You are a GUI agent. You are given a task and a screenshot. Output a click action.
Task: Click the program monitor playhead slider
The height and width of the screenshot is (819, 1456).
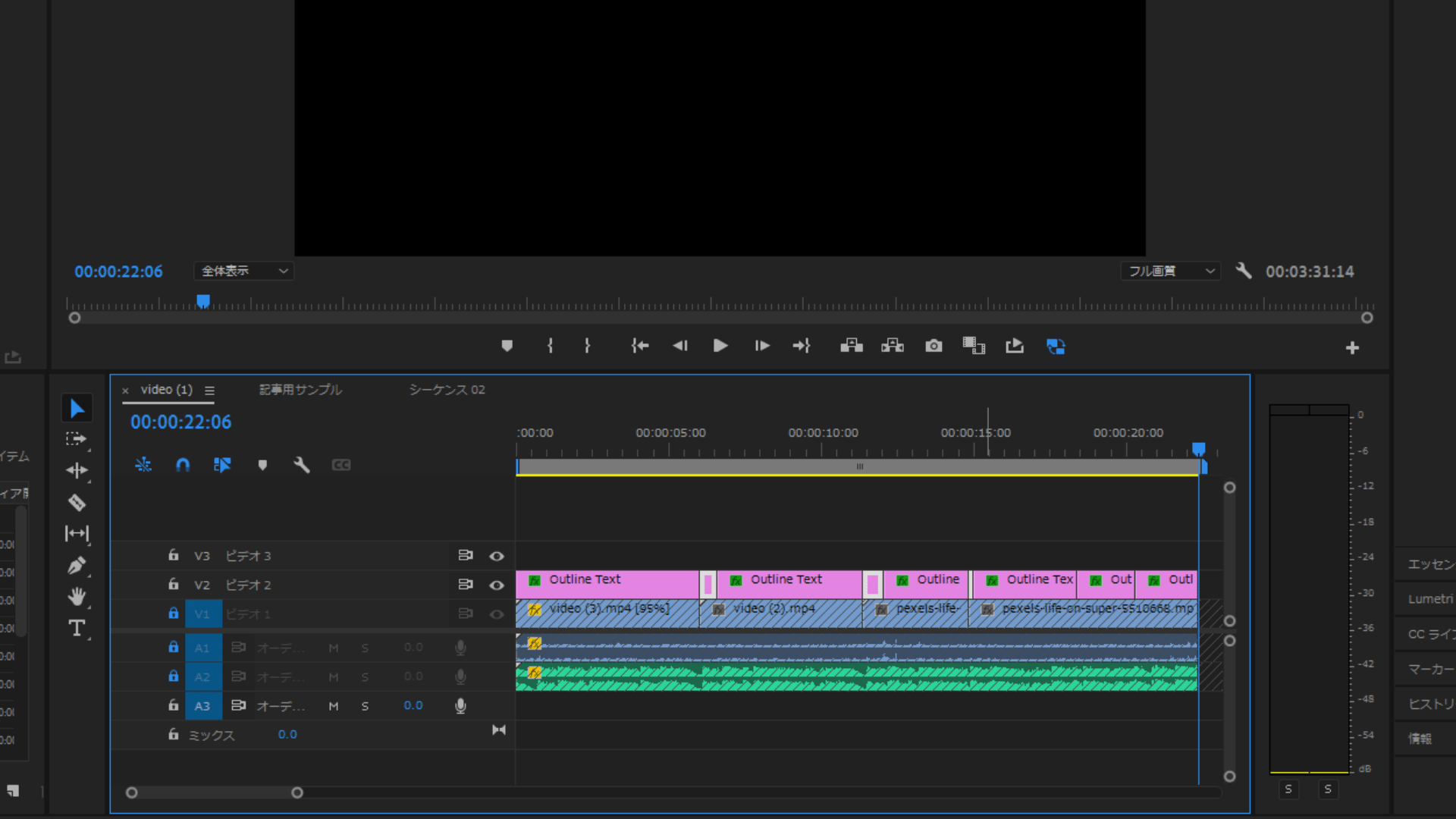203,301
